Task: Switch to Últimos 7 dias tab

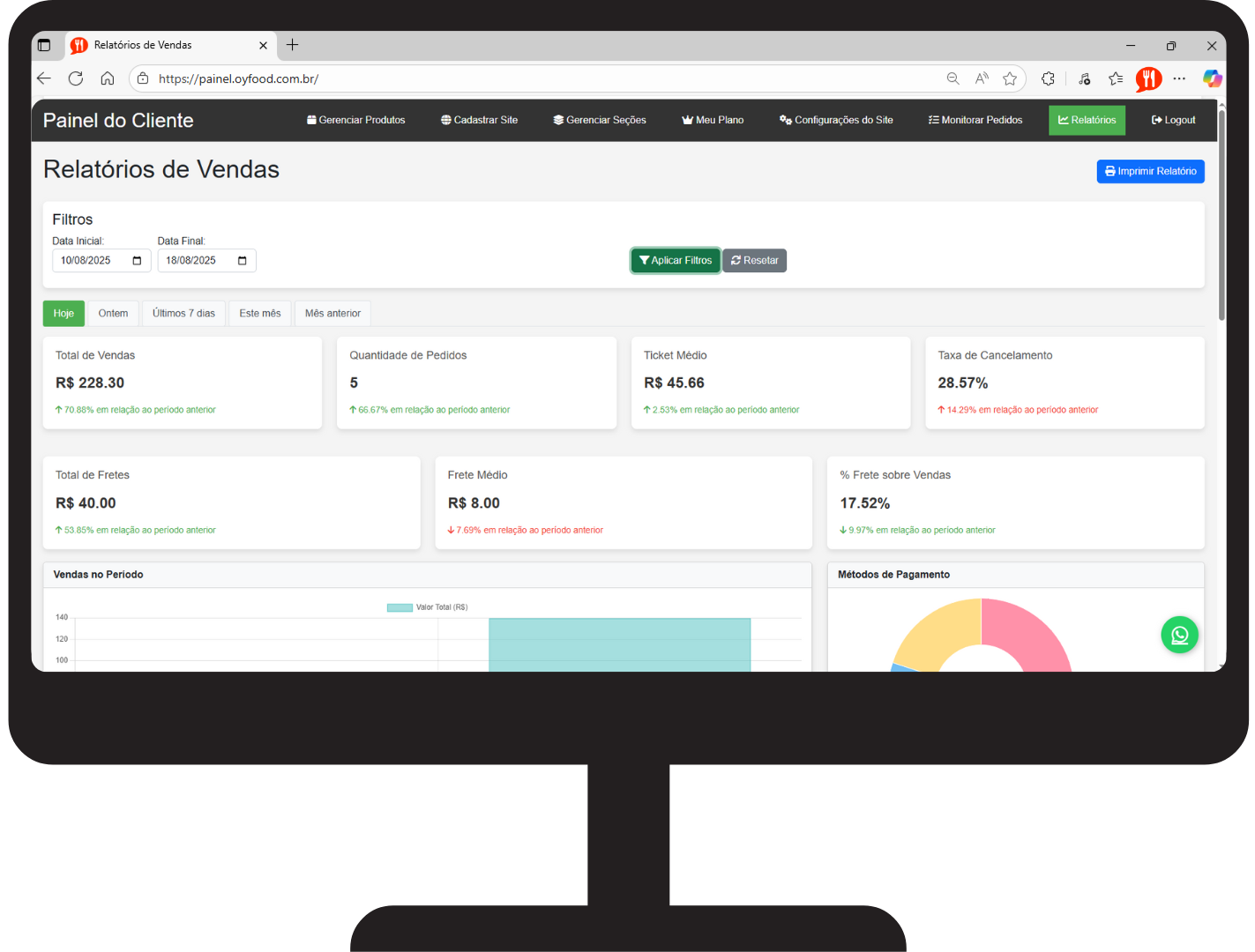Action: coord(183,314)
